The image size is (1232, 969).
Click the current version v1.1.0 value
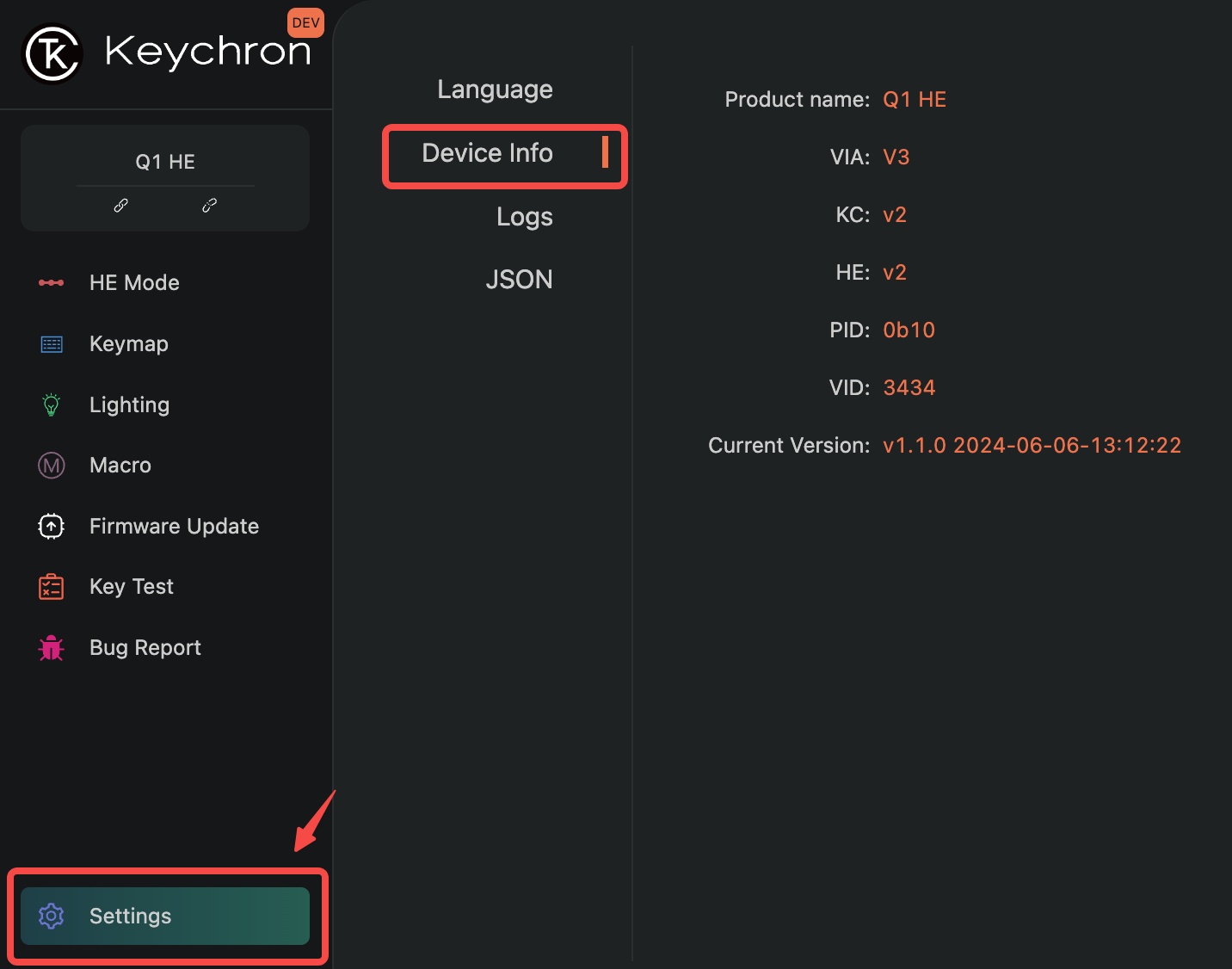(1032, 446)
